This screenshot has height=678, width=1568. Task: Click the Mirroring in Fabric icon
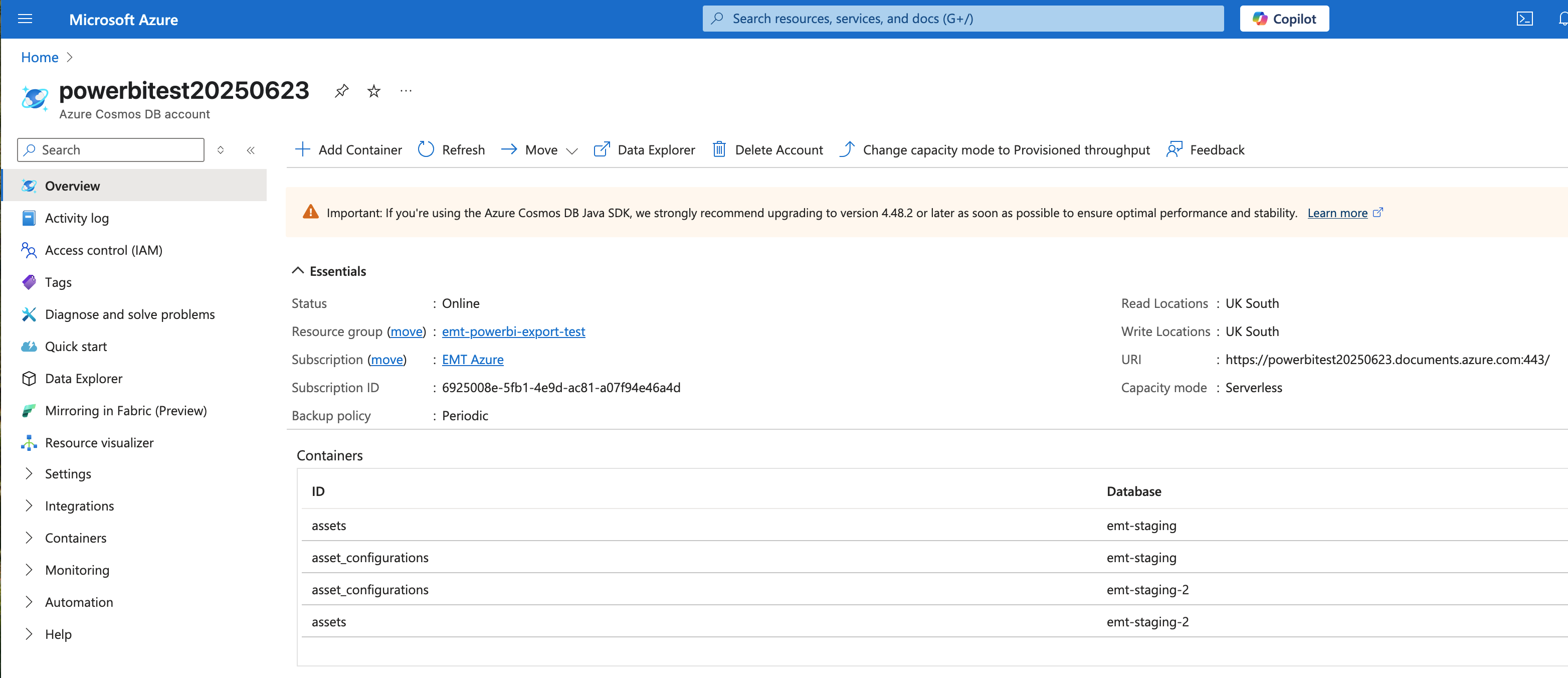pyautogui.click(x=29, y=411)
